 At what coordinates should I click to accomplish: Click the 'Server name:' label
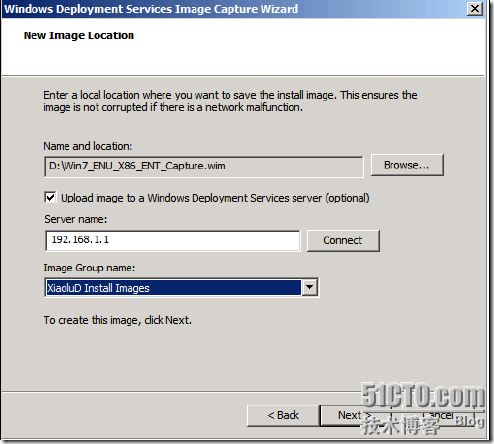tap(76, 219)
